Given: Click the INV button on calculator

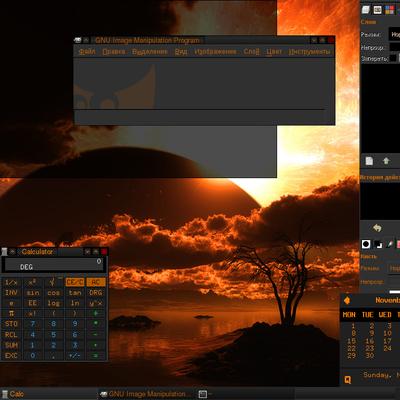Looking at the screenshot, I should (11, 293).
